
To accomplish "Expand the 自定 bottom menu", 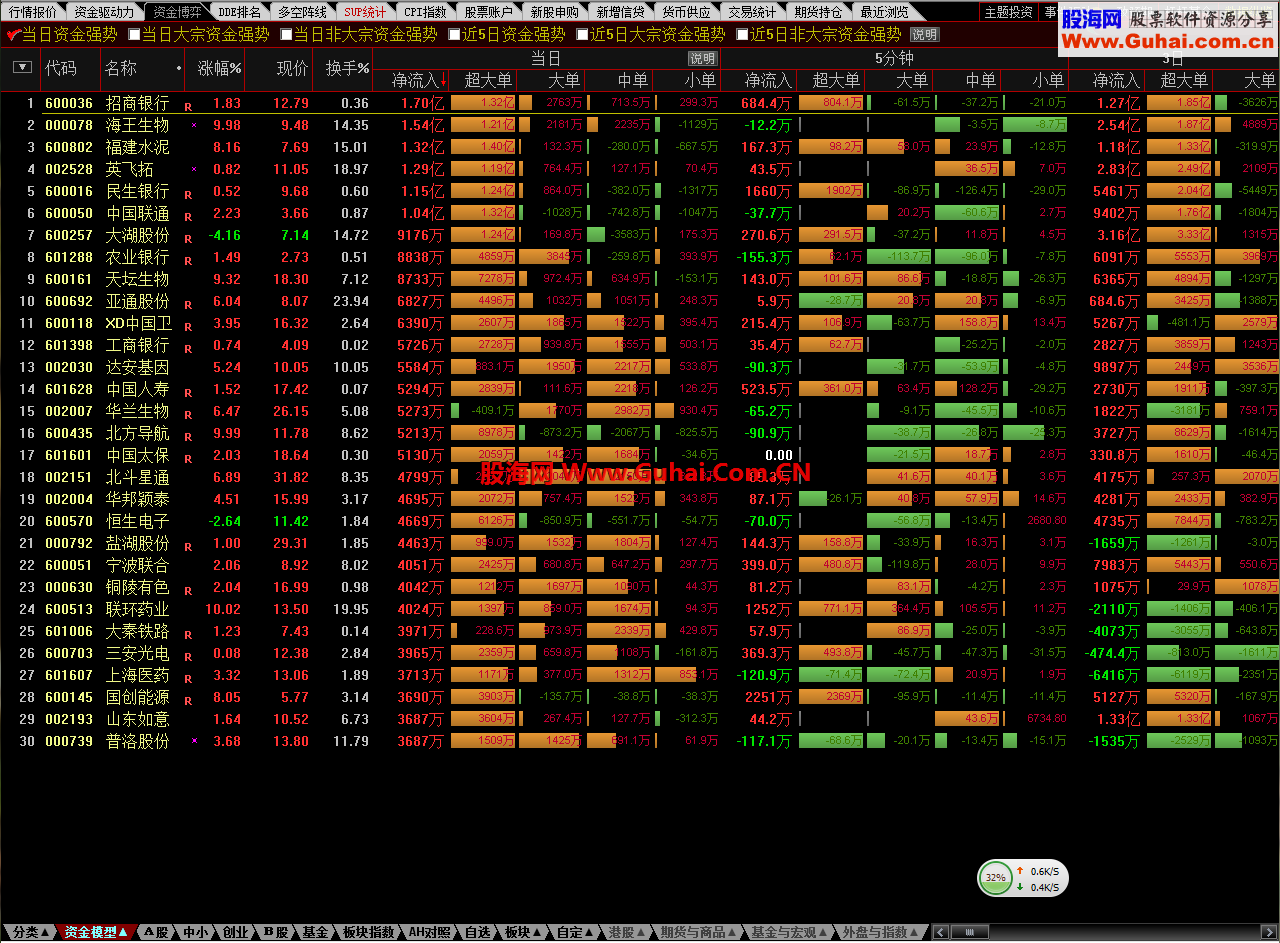I will [575, 932].
